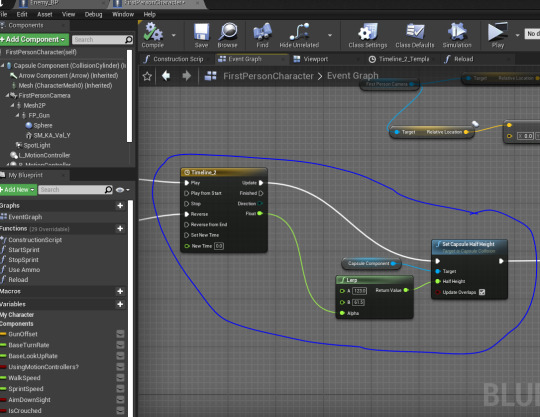Open Add New dropdown in My Blueprint
Image resolution: width=540 pixels, height=417 pixels.
[x=18, y=190]
